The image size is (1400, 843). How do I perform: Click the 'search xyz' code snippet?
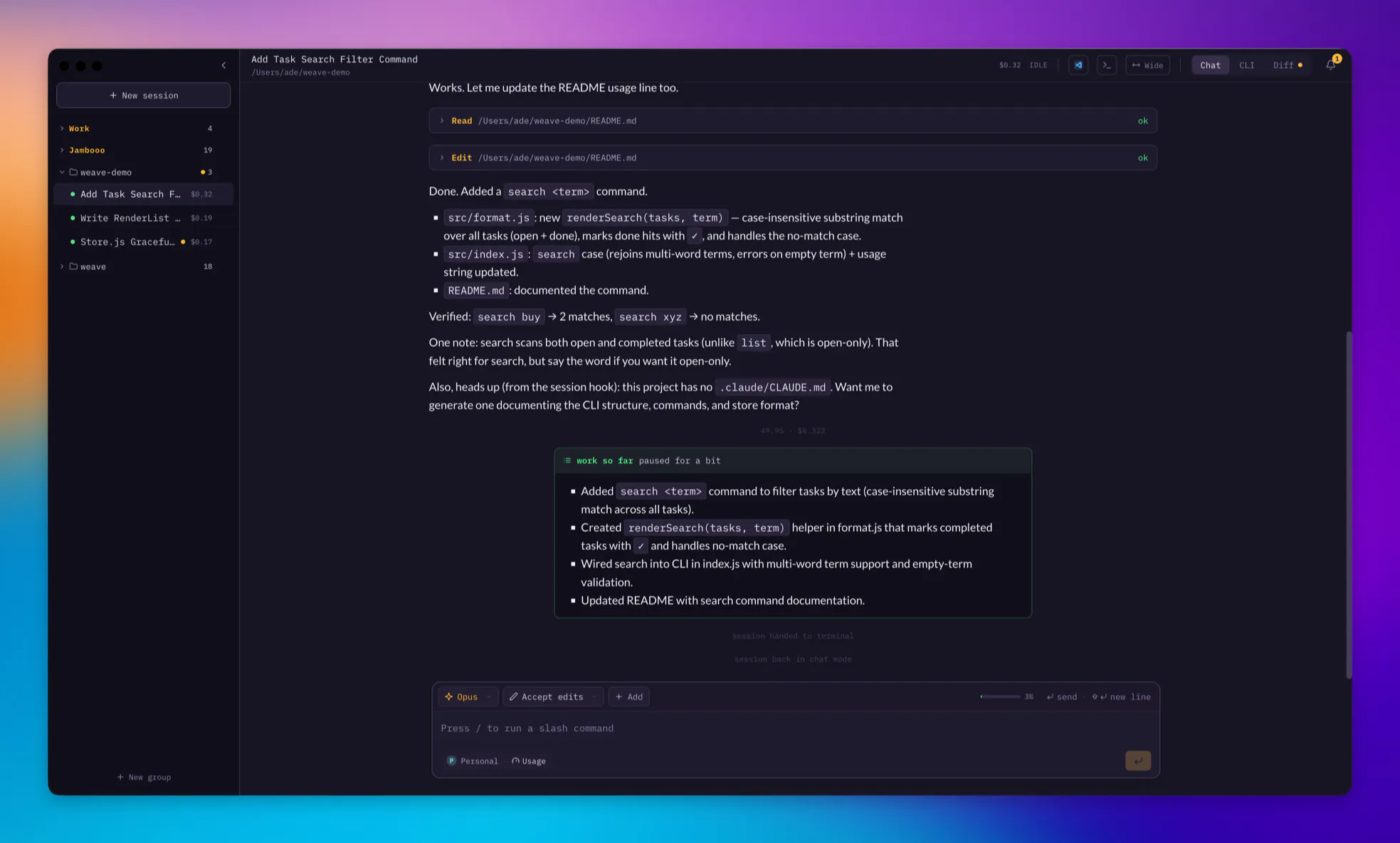(x=650, y=316)
